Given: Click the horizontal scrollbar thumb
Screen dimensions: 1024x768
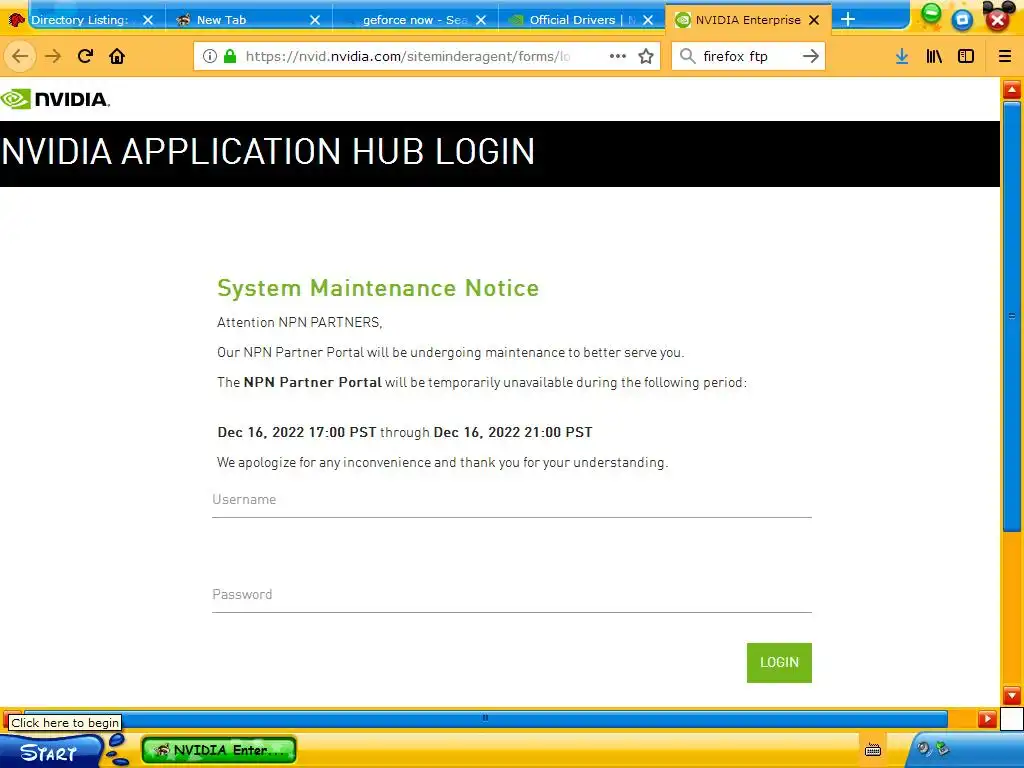Looking at the screenshot, I should [485, 718].
